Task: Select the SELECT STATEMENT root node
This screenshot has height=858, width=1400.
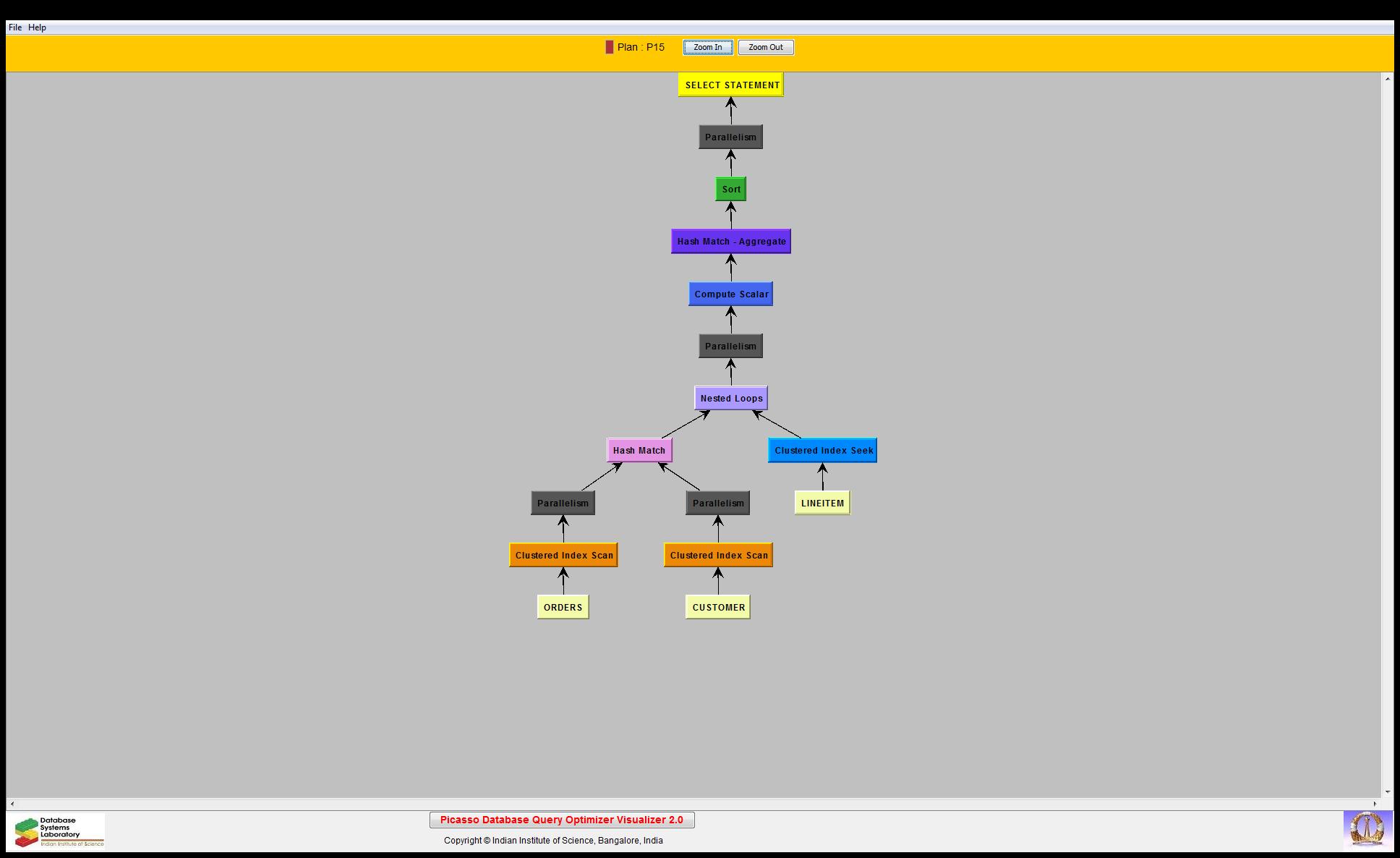Action: click(x=731, y=85)
